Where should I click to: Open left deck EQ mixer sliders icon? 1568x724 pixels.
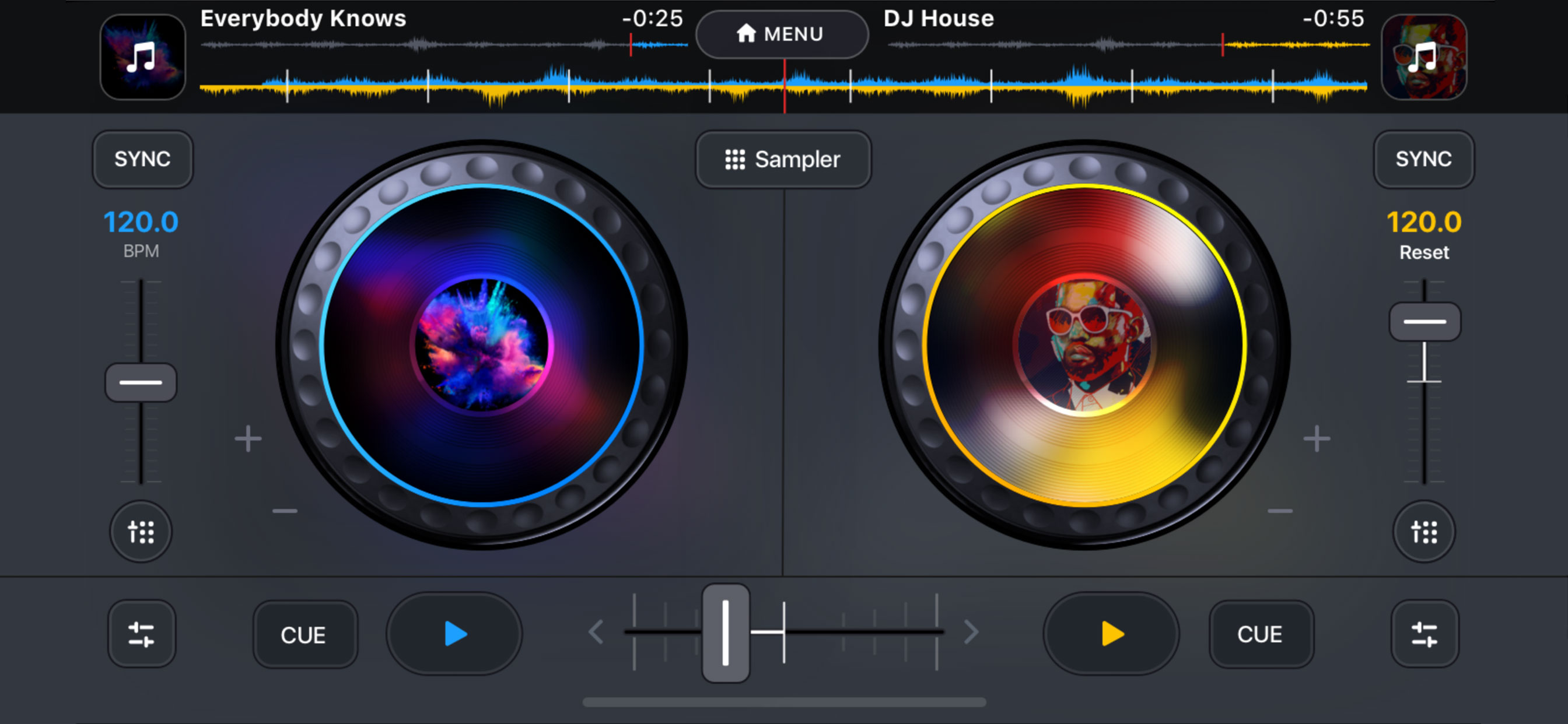pos(141,634)
